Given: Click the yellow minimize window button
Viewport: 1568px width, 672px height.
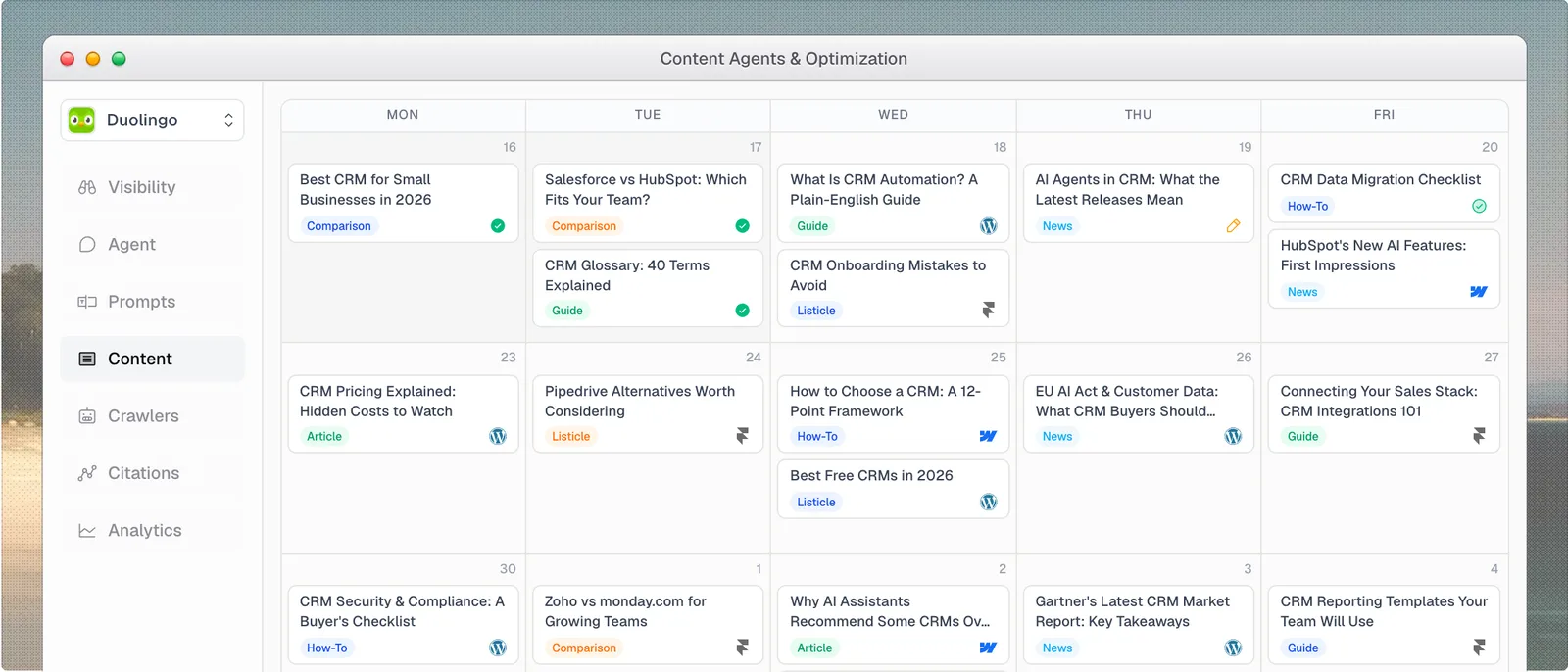Looking at the screenshot, I should [x=93, y=59].
